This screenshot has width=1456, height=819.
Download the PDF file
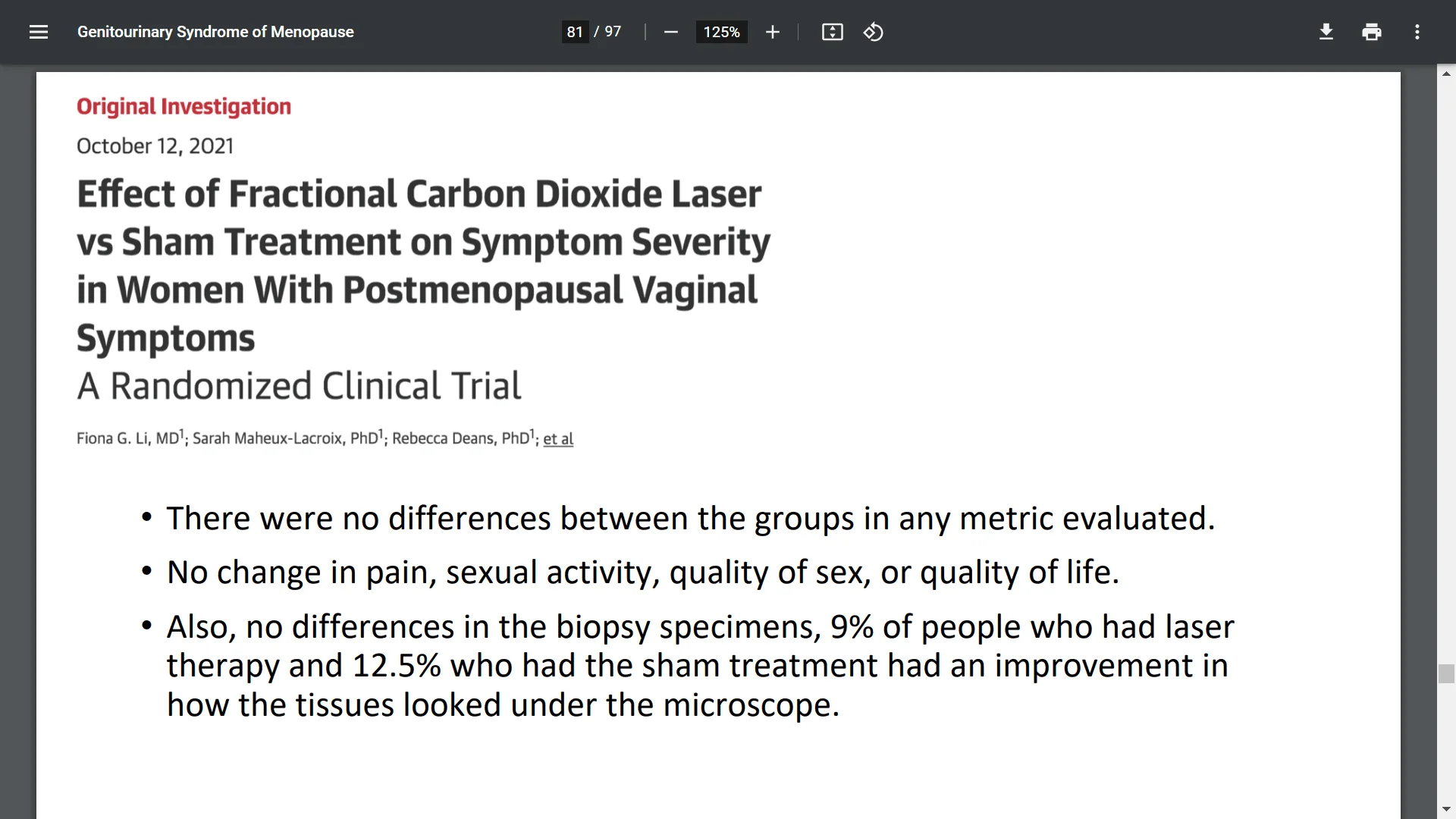pos(1326,32)
